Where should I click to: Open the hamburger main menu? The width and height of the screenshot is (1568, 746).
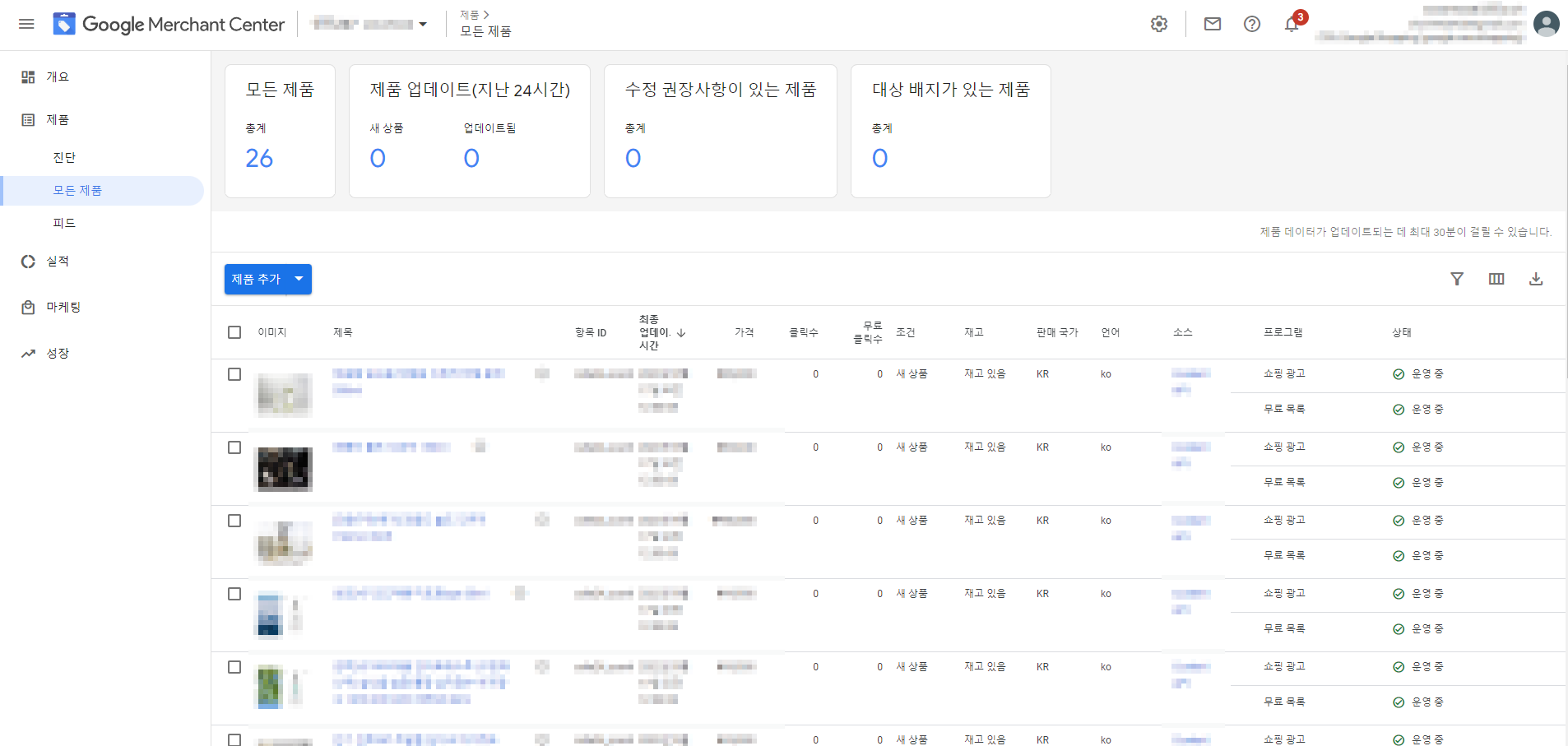[26, 24]
